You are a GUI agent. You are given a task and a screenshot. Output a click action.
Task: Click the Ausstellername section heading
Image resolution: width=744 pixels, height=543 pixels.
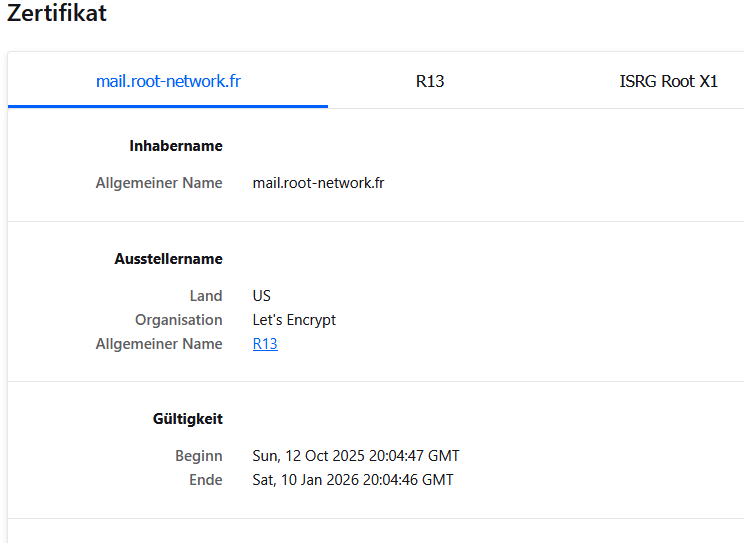168,259
